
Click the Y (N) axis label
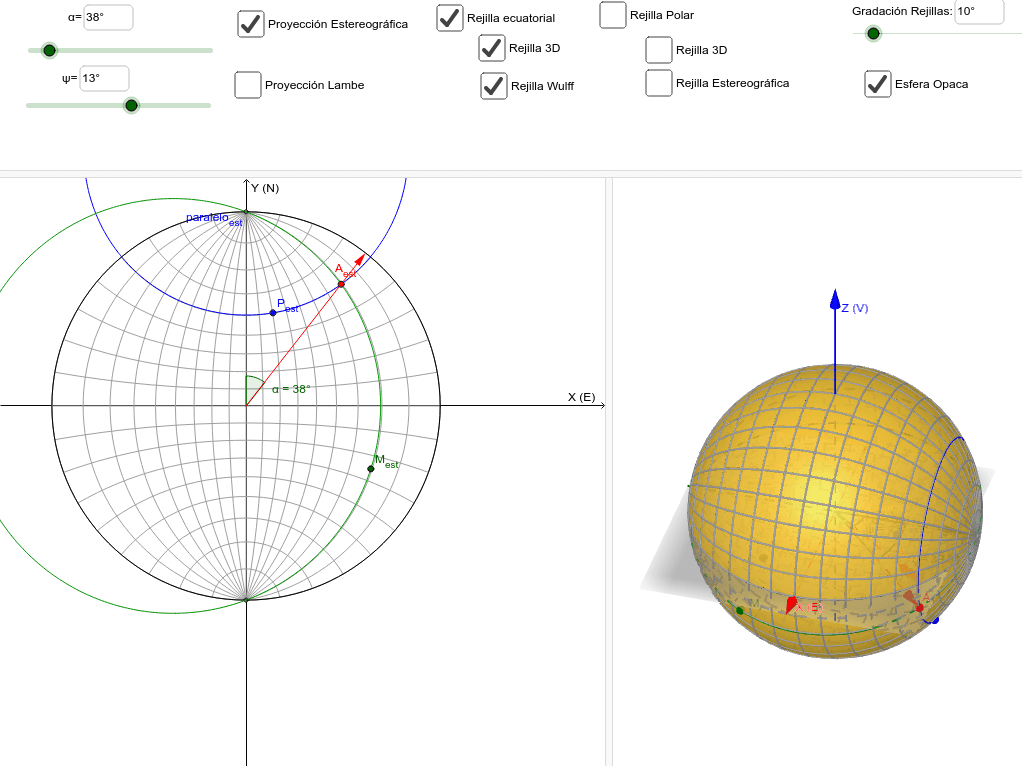click(265, 188)
